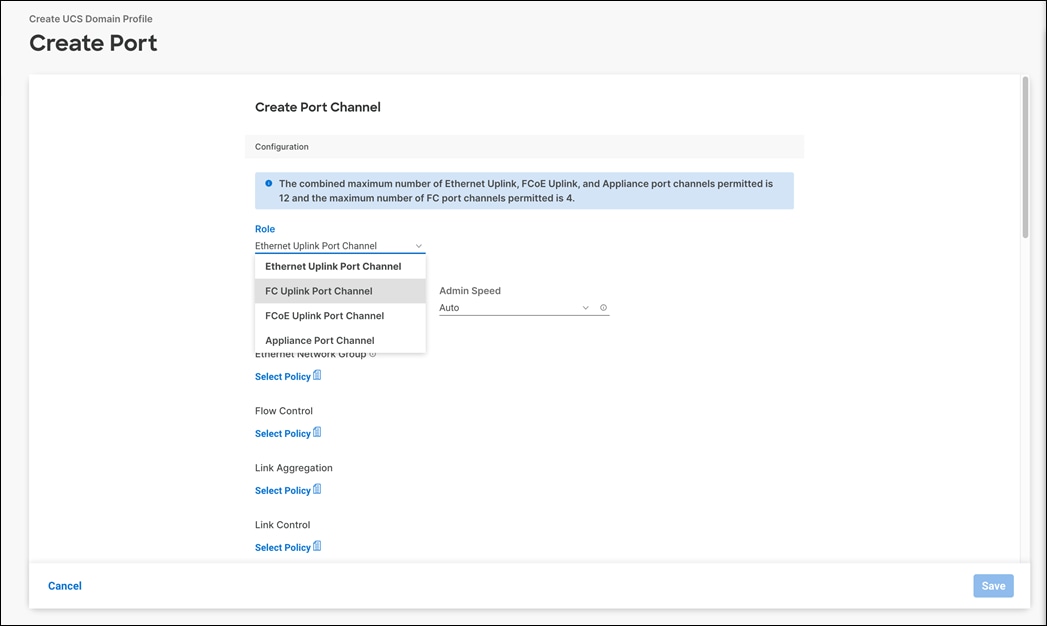The image size is (1047, 626).
Task: Click the Configuration section header
Action: (281, 146)
